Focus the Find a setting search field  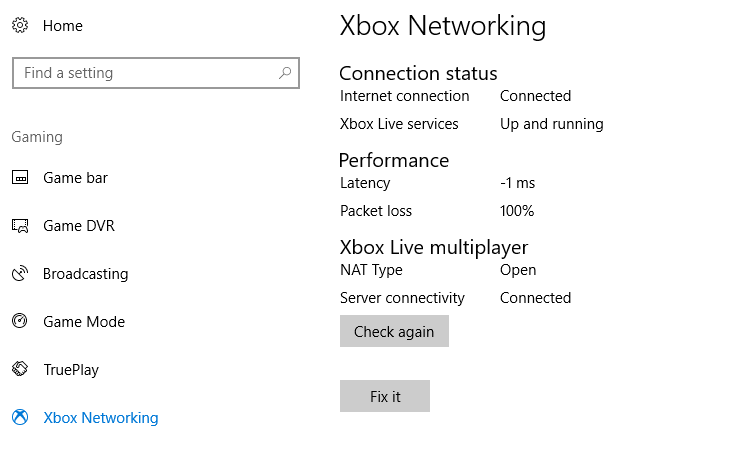click(x=156, y=73)
